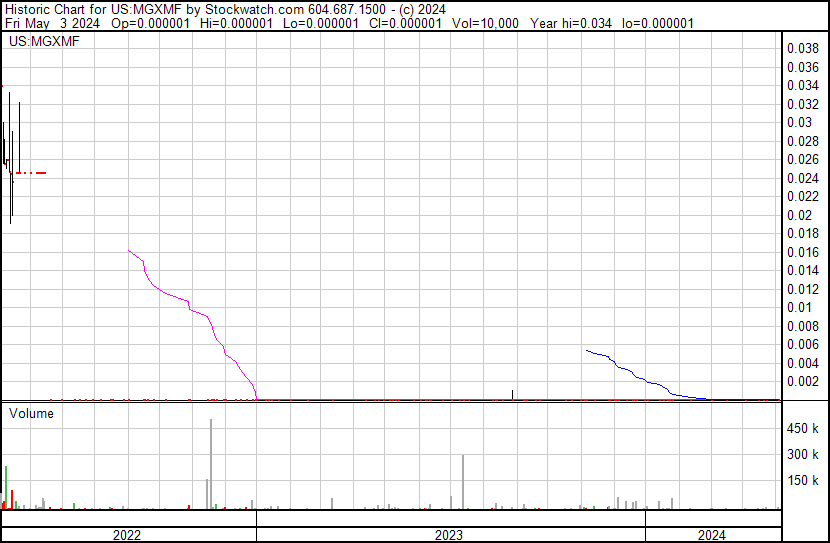This screenshot has width=830, height=543.
Task: Select the 2022 year label on timeline
Action: click(x=127, y=535)
